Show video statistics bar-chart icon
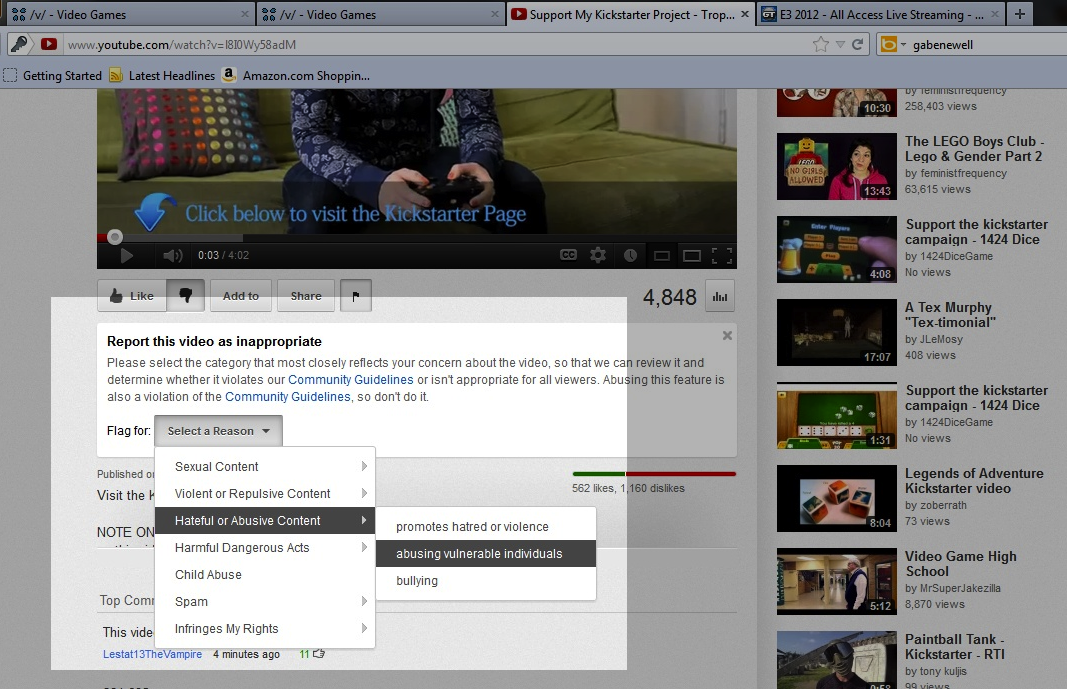This screenshot has width=1067, height=689. coord(718,296)
